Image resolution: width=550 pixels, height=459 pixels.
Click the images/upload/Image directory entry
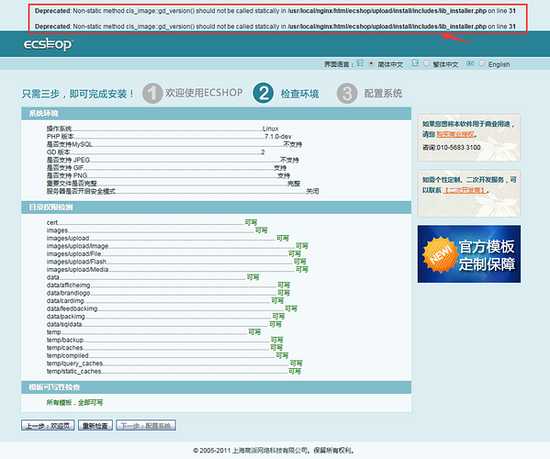click(78, 246)
